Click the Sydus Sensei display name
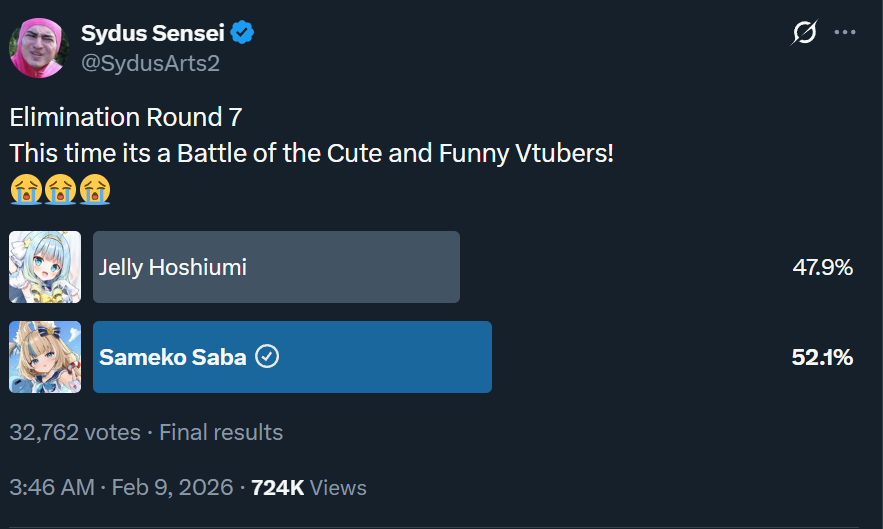The image size is (883, 529). tap(153, 33)
